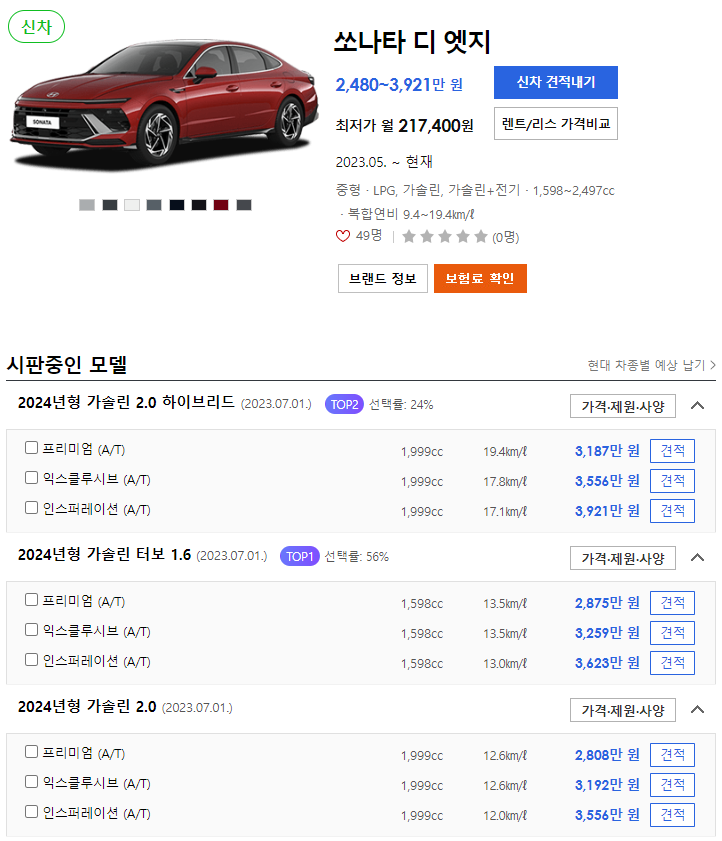Click the 신차 견적내기 button
Image resolution: width=722 pixels, height=841 pixels.
click(556, 83)
